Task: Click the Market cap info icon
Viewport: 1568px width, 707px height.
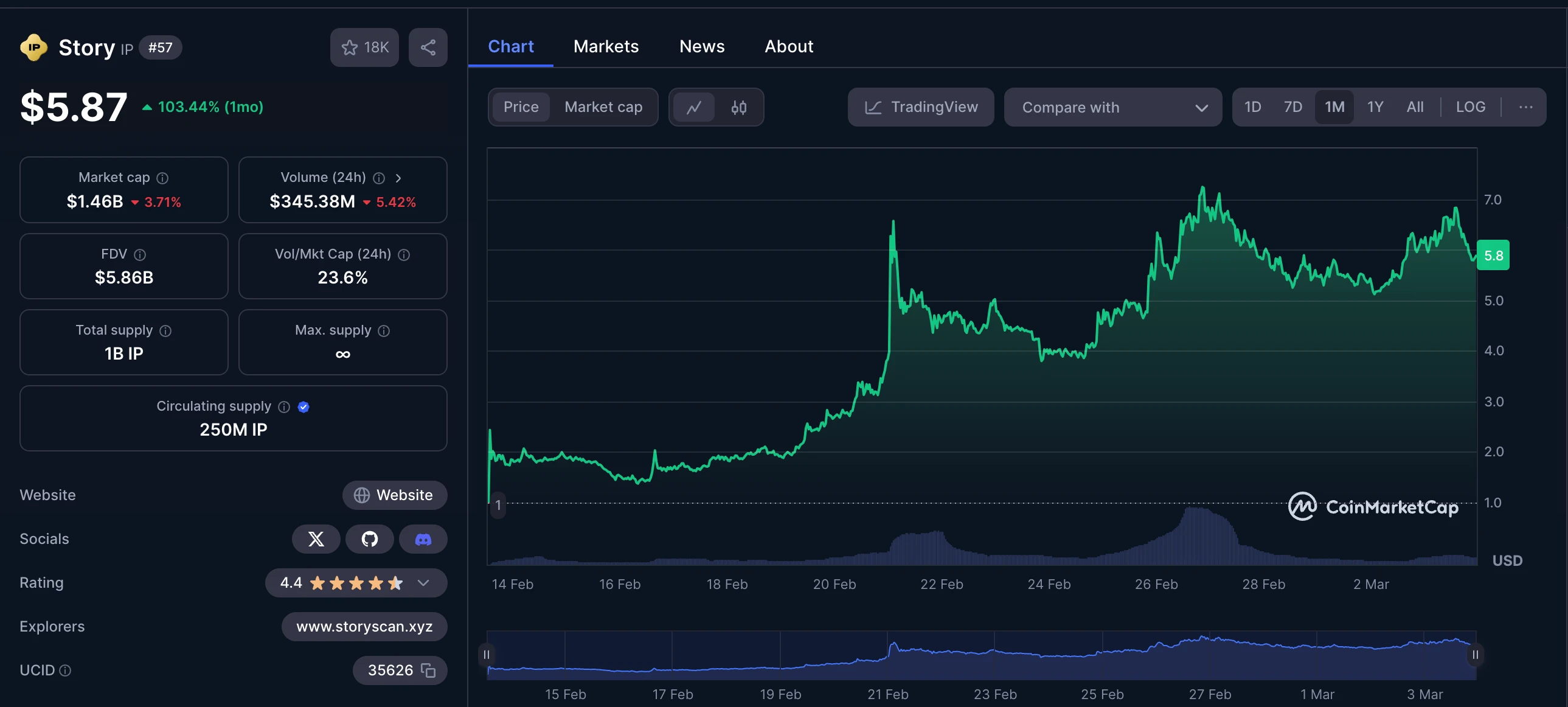Action: [x=162, y=178]
